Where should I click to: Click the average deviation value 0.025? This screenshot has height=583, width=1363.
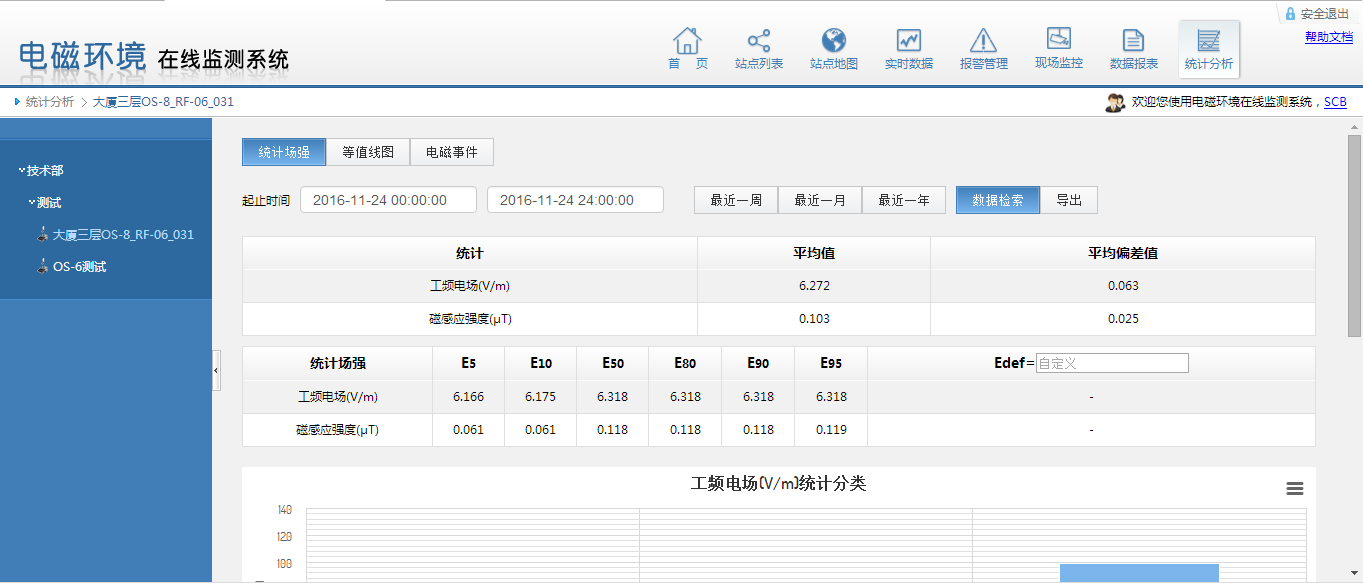[1123, 319]
